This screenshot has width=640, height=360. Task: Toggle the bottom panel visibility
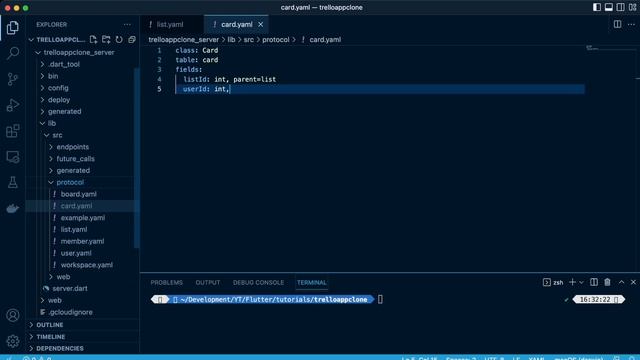click(x=609, y=7)
